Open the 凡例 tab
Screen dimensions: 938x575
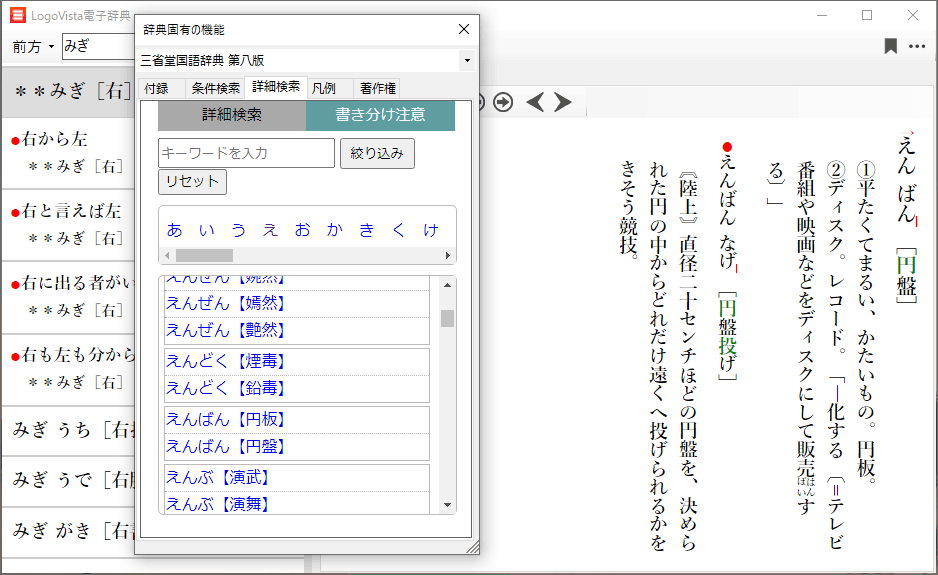324,88
